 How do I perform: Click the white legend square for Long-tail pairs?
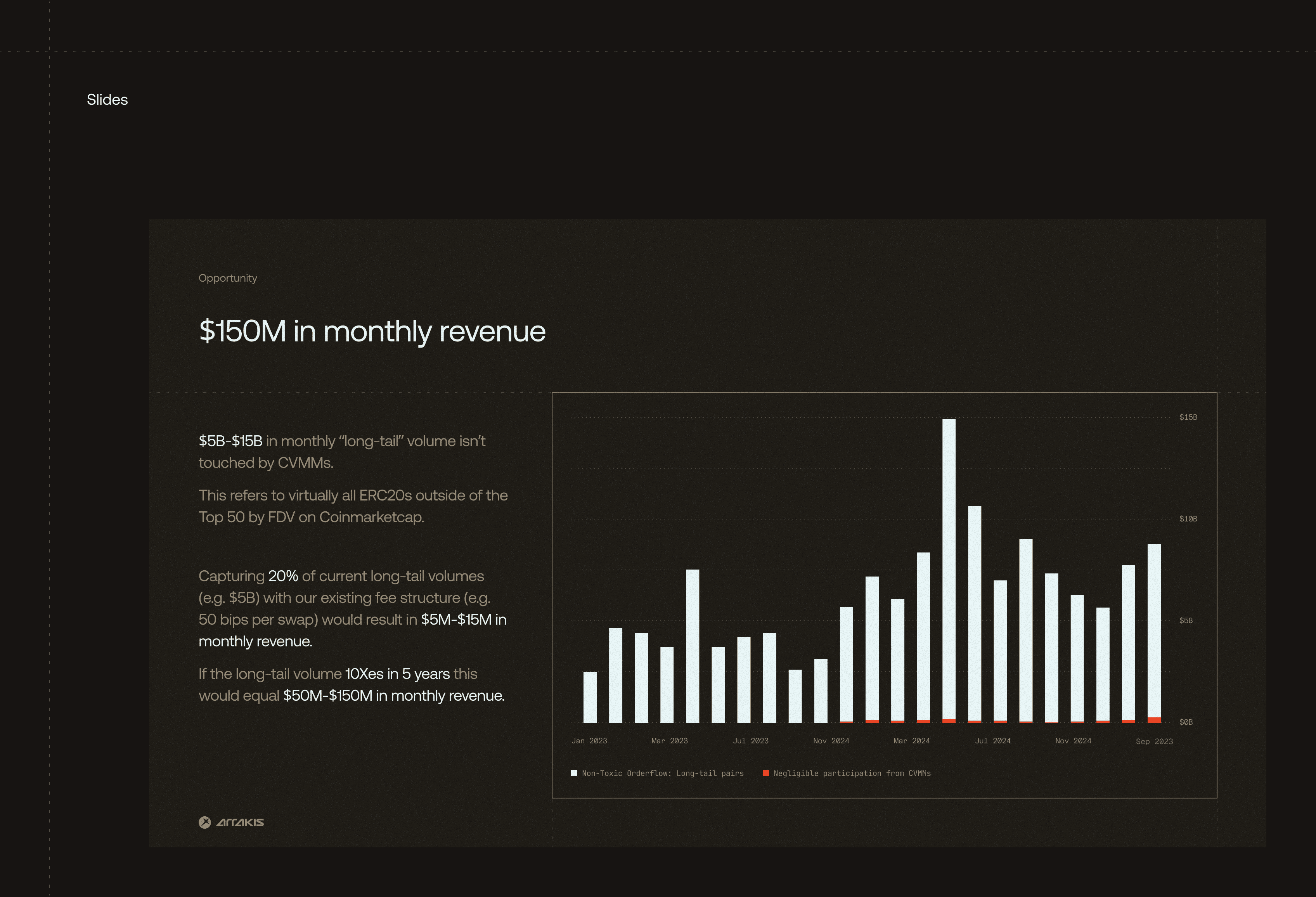pos(574,773)
